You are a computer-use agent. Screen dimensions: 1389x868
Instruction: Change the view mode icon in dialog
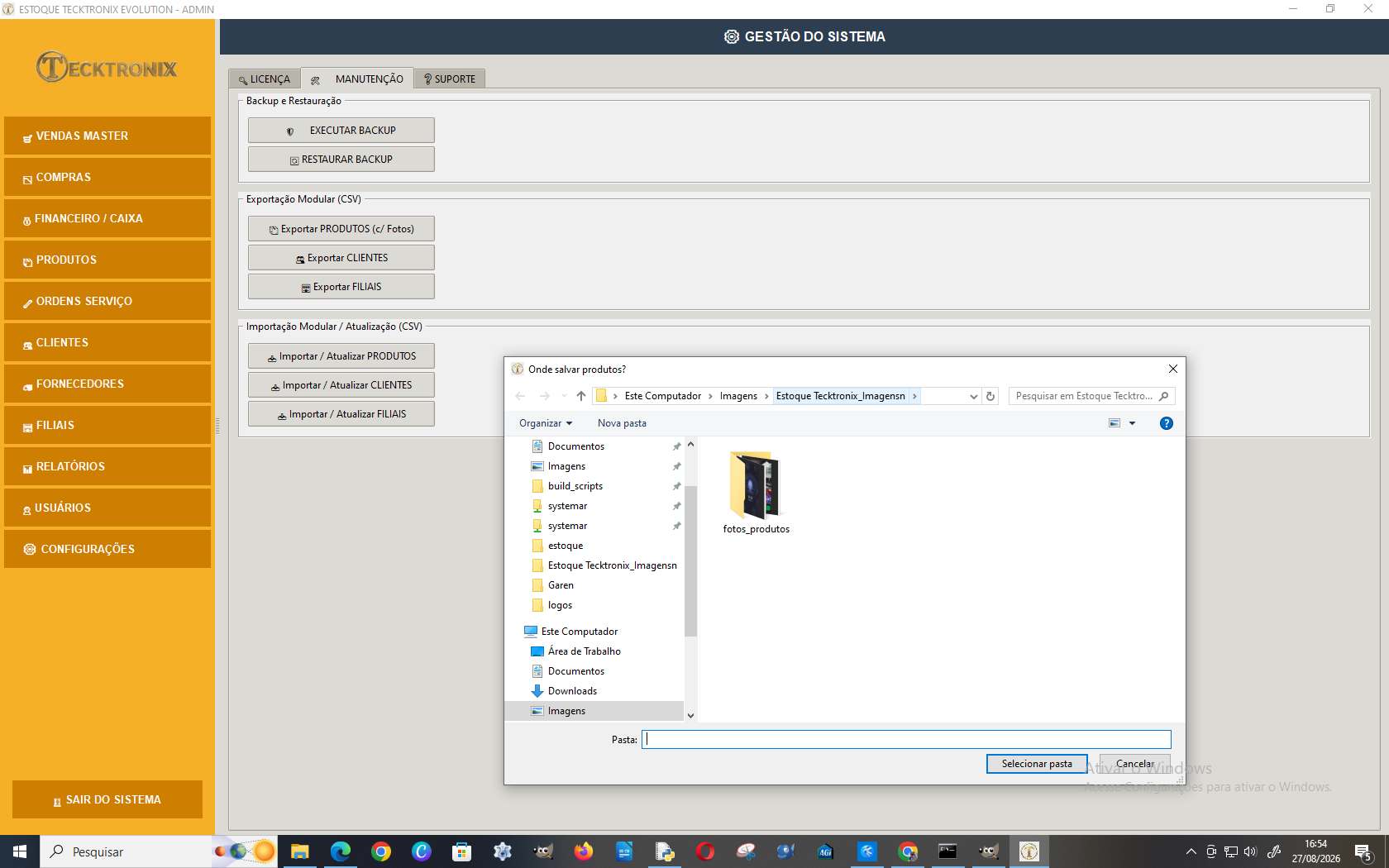pyautogui.click(x=1115, y=423)
